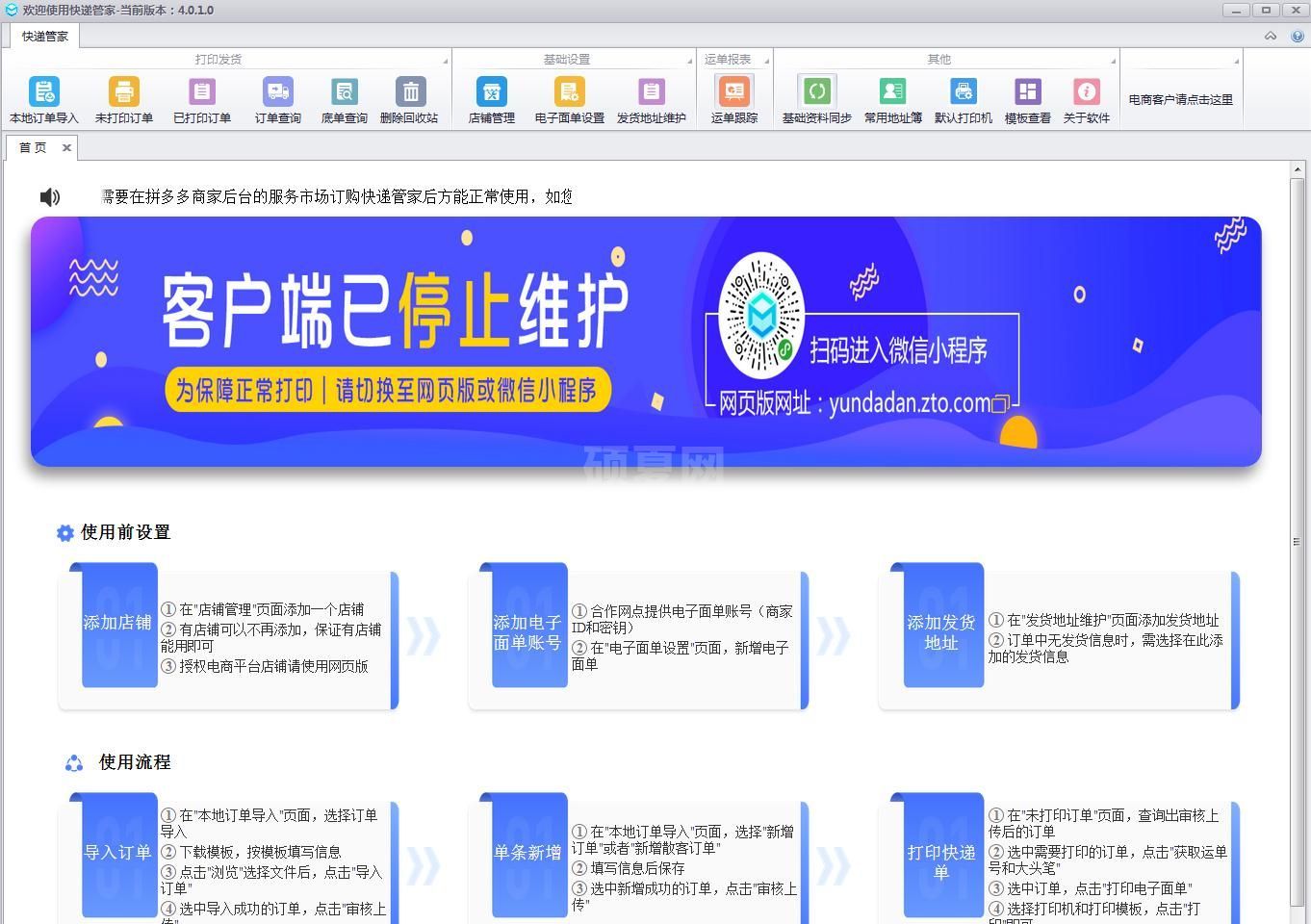Open 模板查看
Viewport: 1311px width, 924px height.
(1028, 100)
